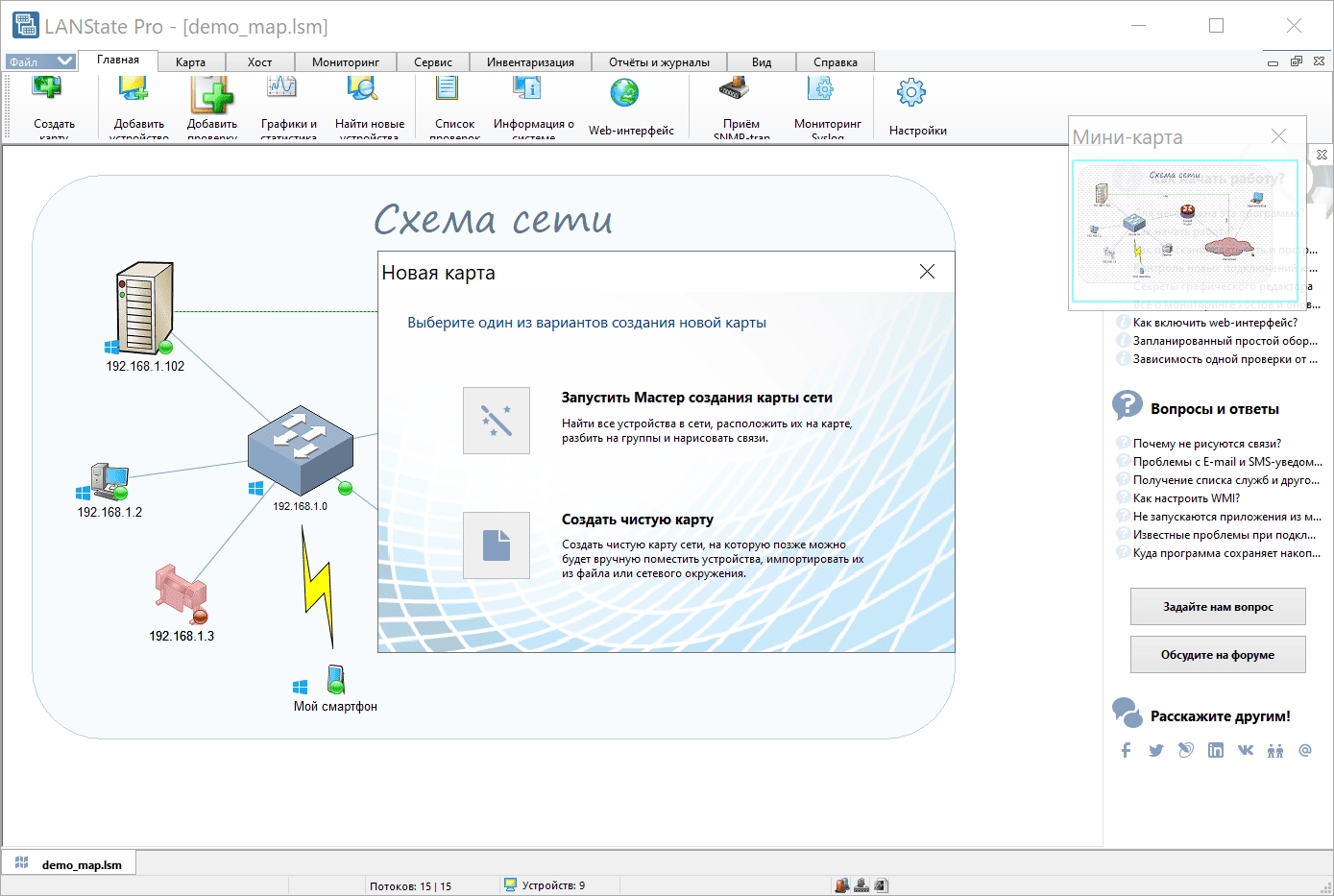Select the red printer 192.168.1.3 device
Image resolution: width=1334 pixels, height=896 pixels.
pos(181,593)
